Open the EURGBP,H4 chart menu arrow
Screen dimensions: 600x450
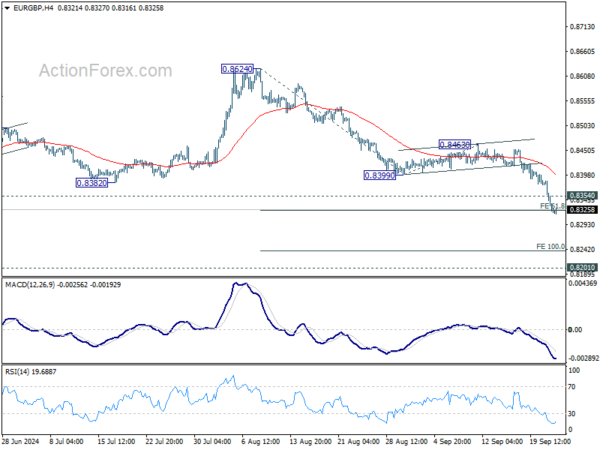tap(7, 8)
